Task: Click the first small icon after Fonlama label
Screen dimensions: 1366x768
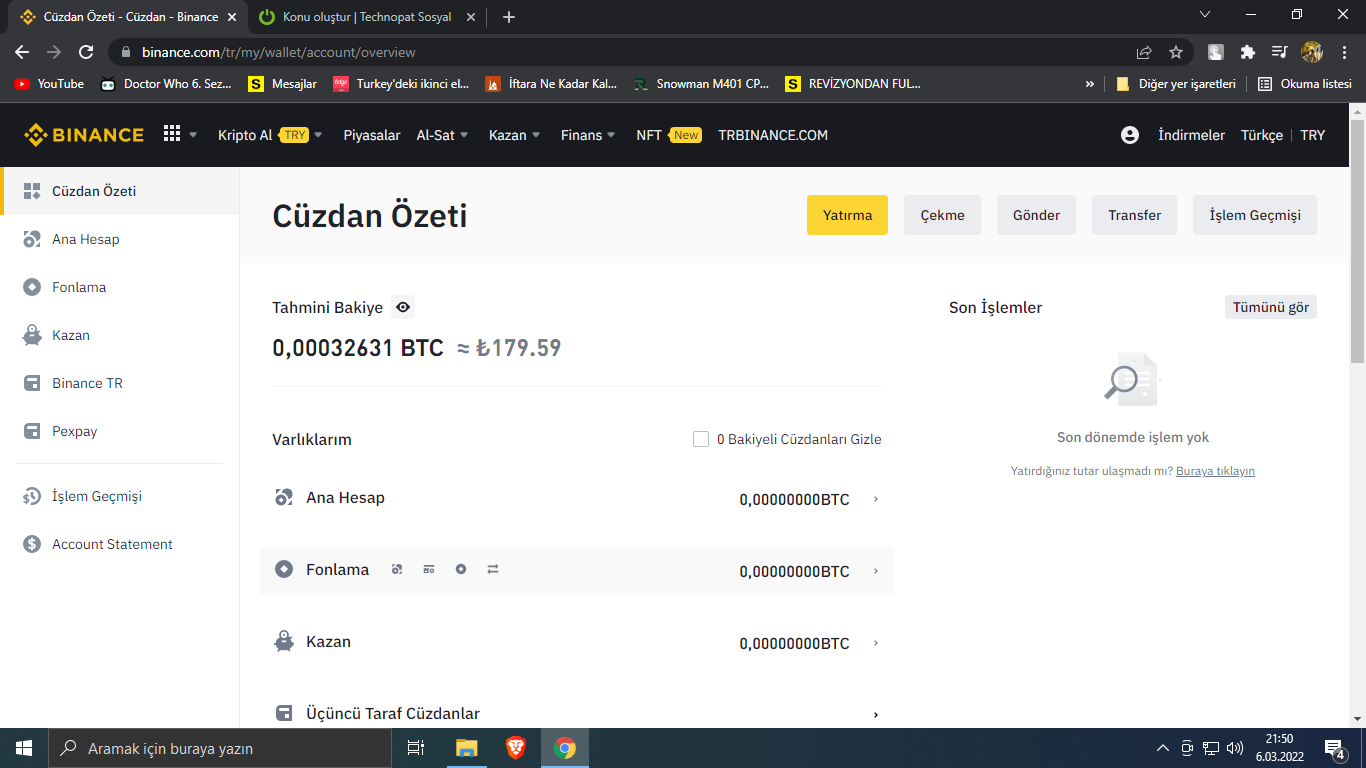Action: (397, 569)
